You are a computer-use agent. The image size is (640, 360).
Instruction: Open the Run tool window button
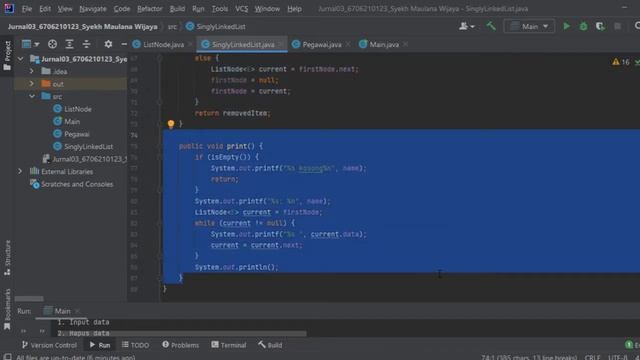click(100, 345)
